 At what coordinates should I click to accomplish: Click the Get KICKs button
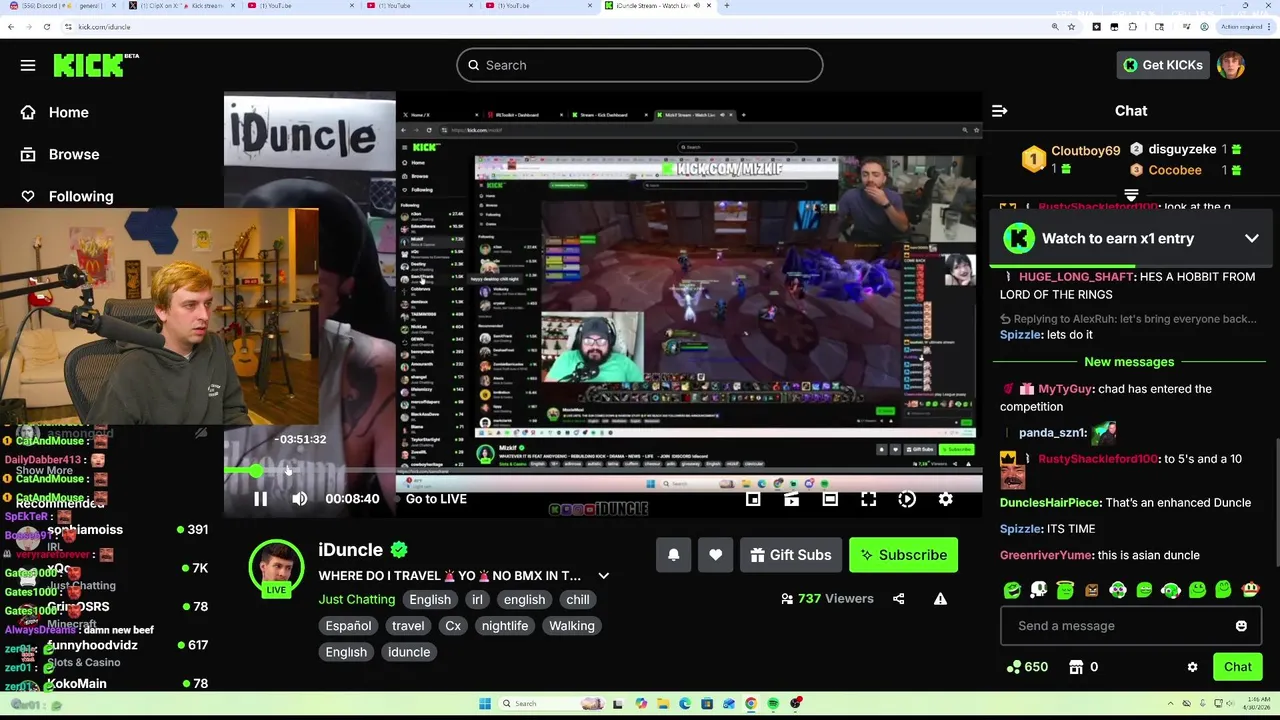[1162, 65]
